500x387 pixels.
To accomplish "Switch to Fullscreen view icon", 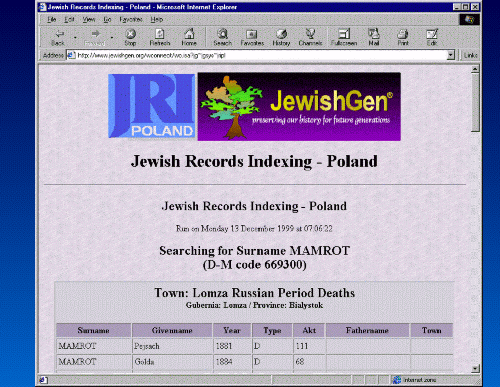I will (344, 34).
